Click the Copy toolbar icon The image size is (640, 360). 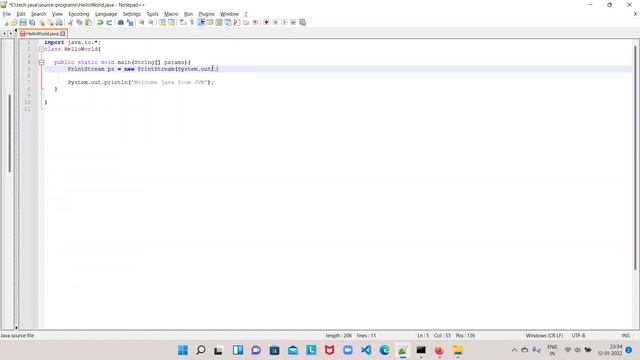click(79, 22)
